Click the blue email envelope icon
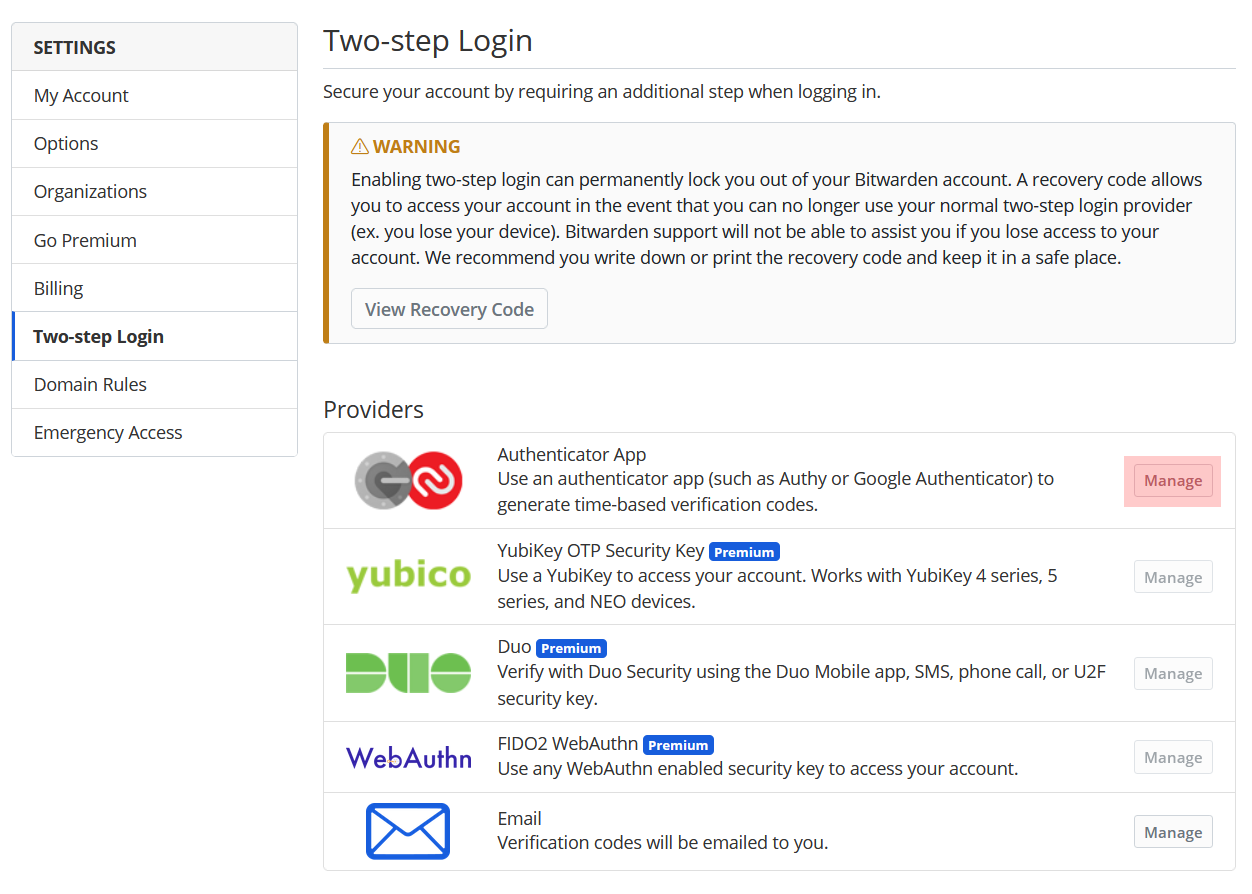This screenshot has width=1252, height=894. 408,831
